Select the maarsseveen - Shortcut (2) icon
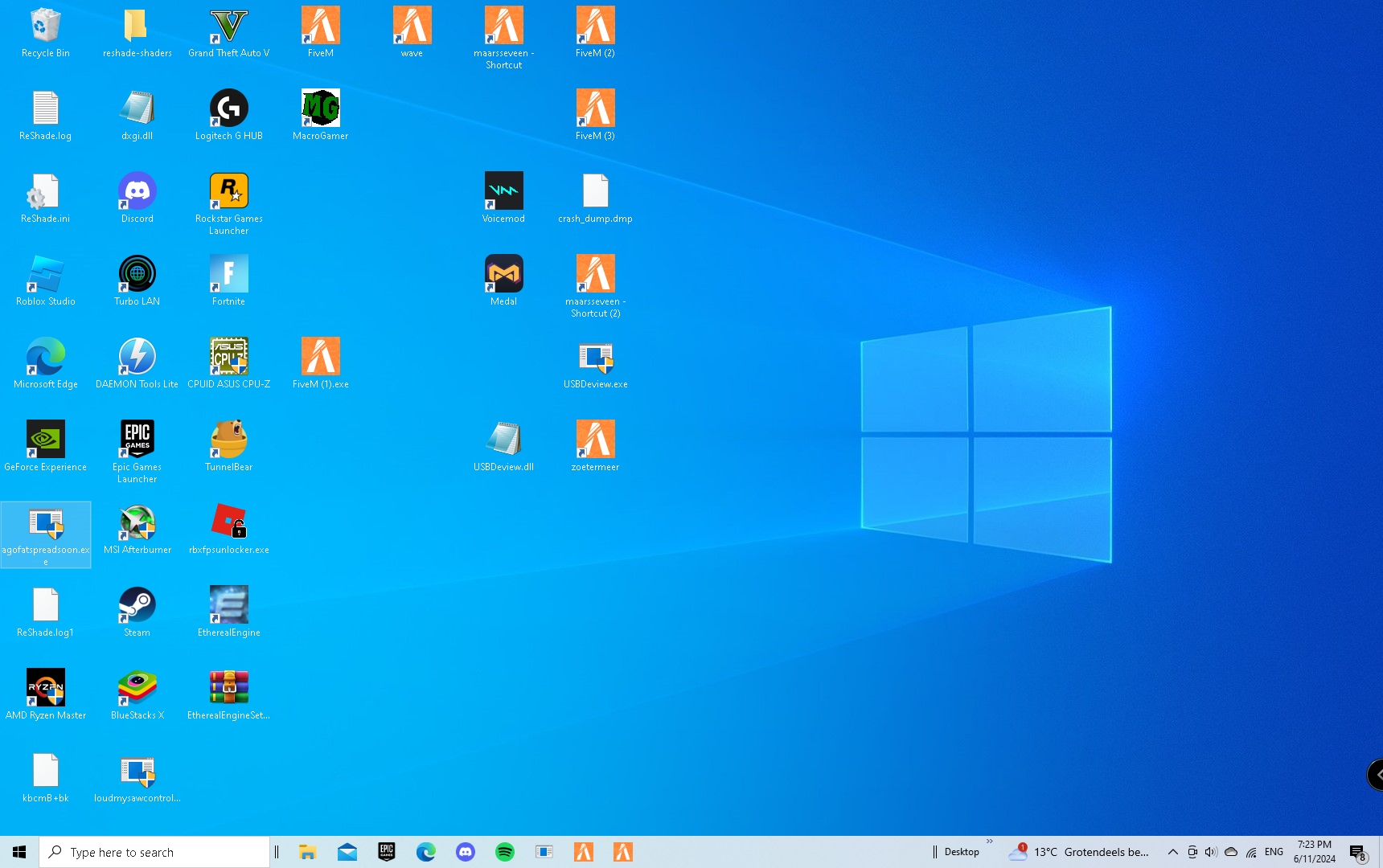1383x868 pixels. coord(596,286)
